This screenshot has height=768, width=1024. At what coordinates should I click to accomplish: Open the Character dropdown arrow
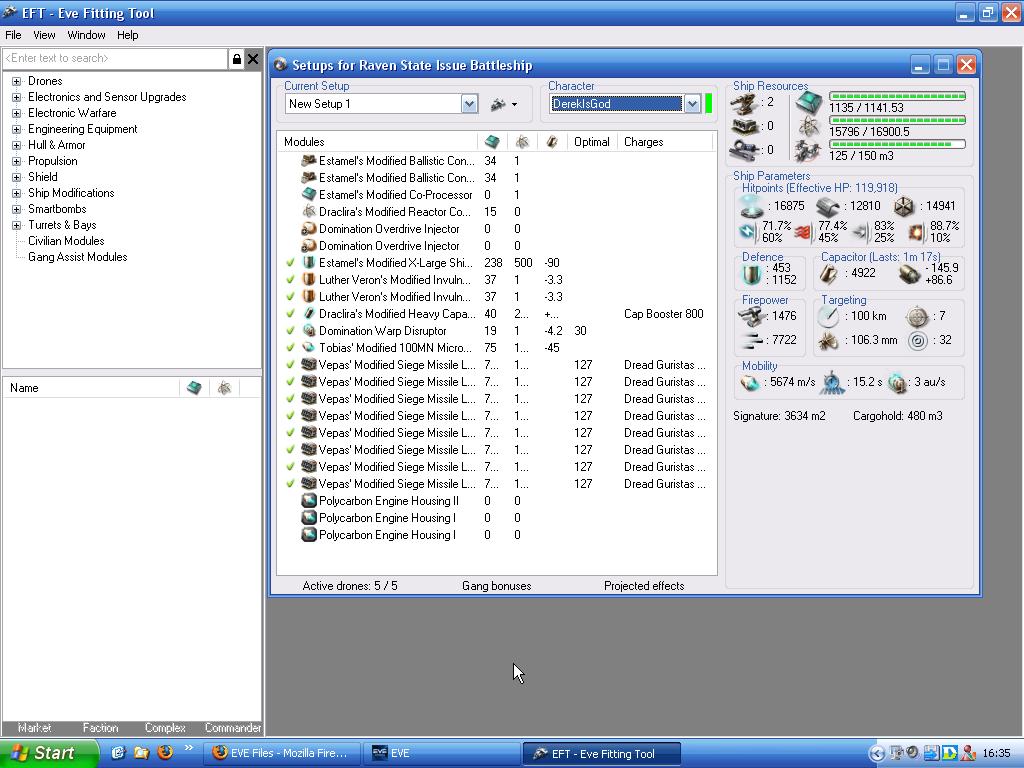692,104
